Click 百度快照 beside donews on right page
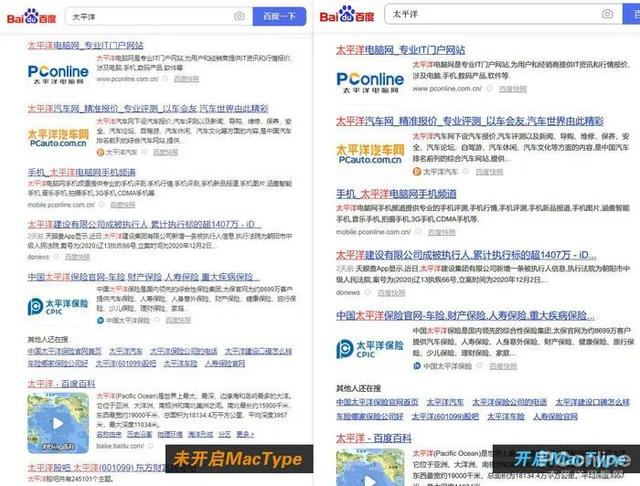The width and height of the screenshot is (640, 486). coord(391,293)
